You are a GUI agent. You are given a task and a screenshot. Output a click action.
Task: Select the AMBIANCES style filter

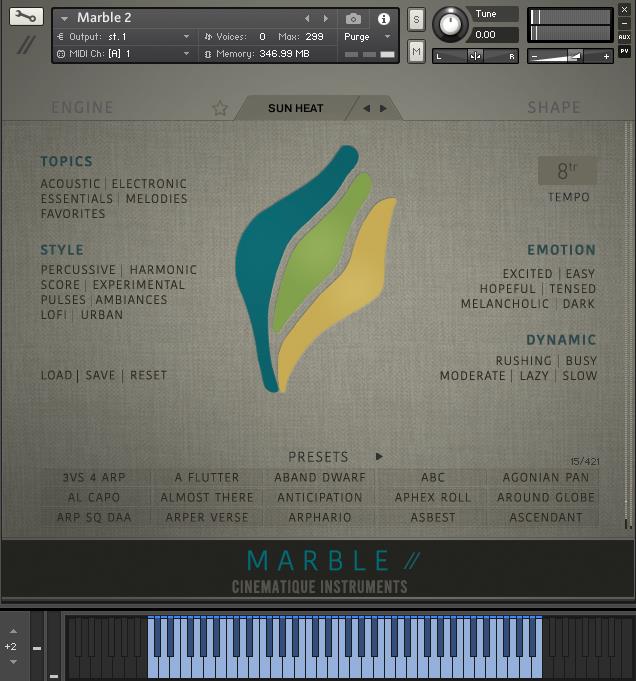click(131, 300)
